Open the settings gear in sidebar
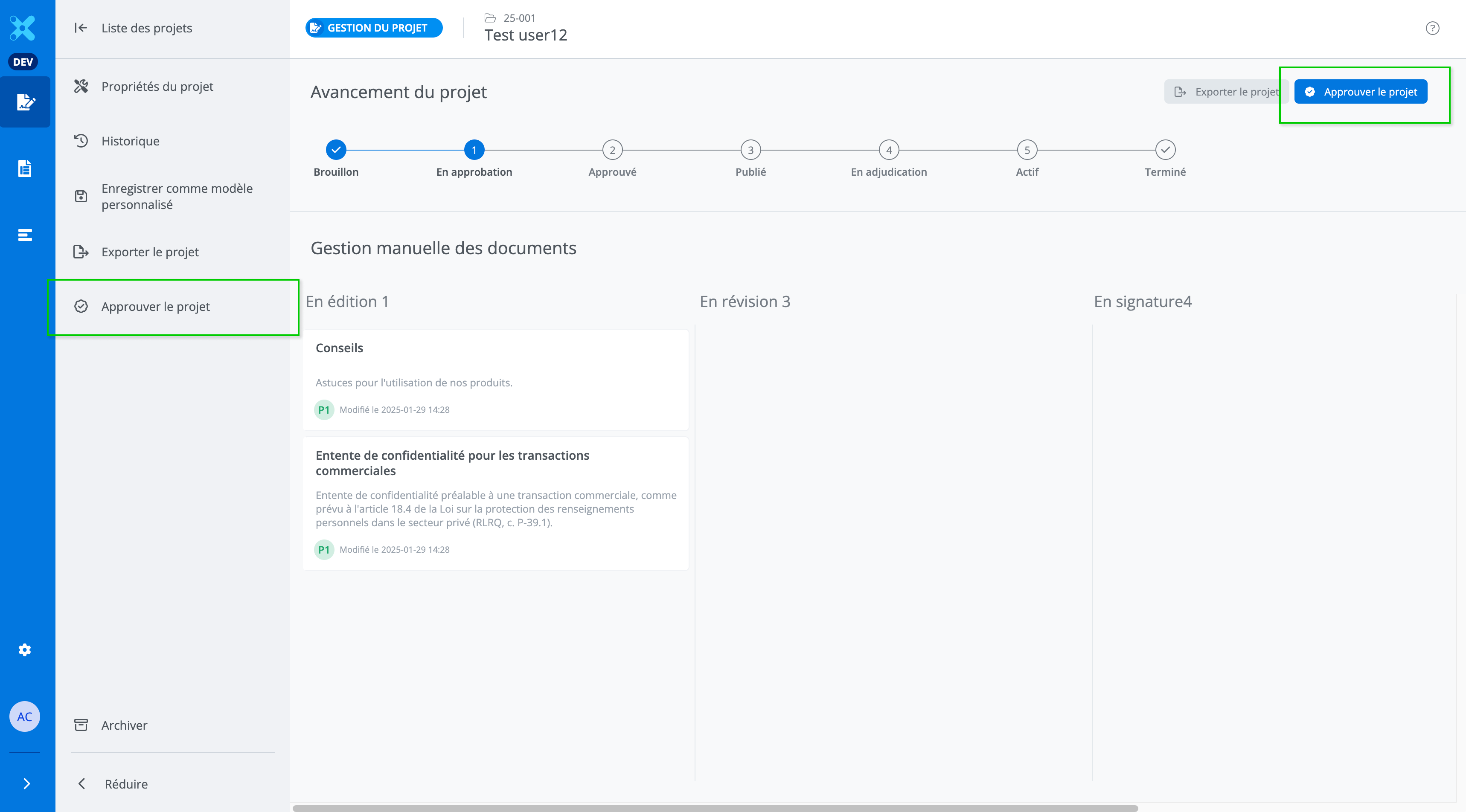This screenshot has width=1466, height=812. pyautogui.click(x=24, y=649)
